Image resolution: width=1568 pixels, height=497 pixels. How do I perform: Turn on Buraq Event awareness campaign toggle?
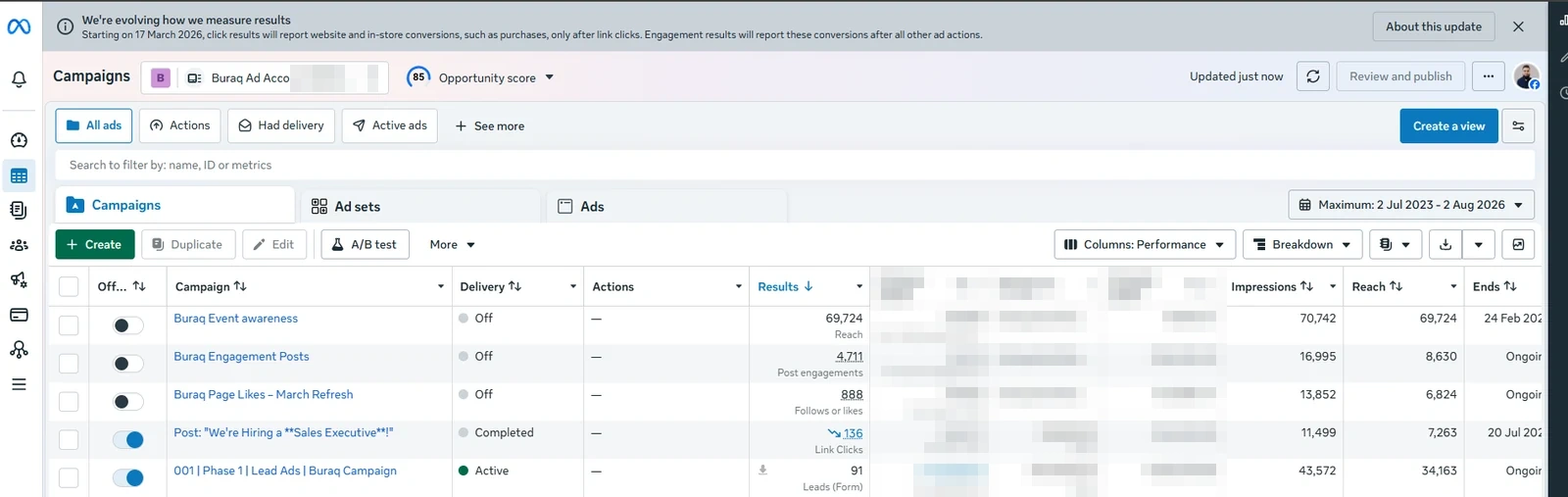[x=128, y=324]
